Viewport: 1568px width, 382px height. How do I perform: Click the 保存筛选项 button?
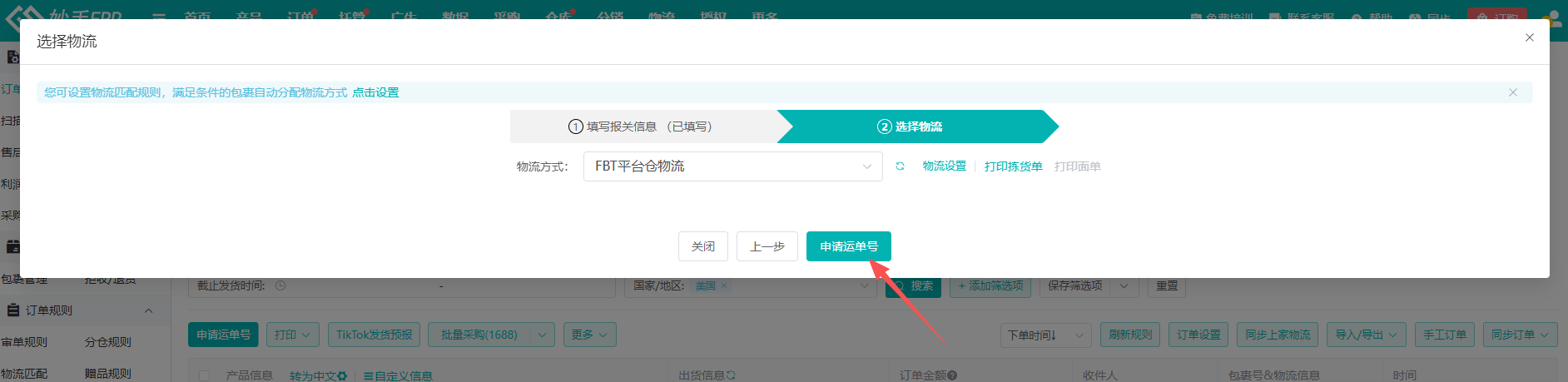tap(1074, 285)
